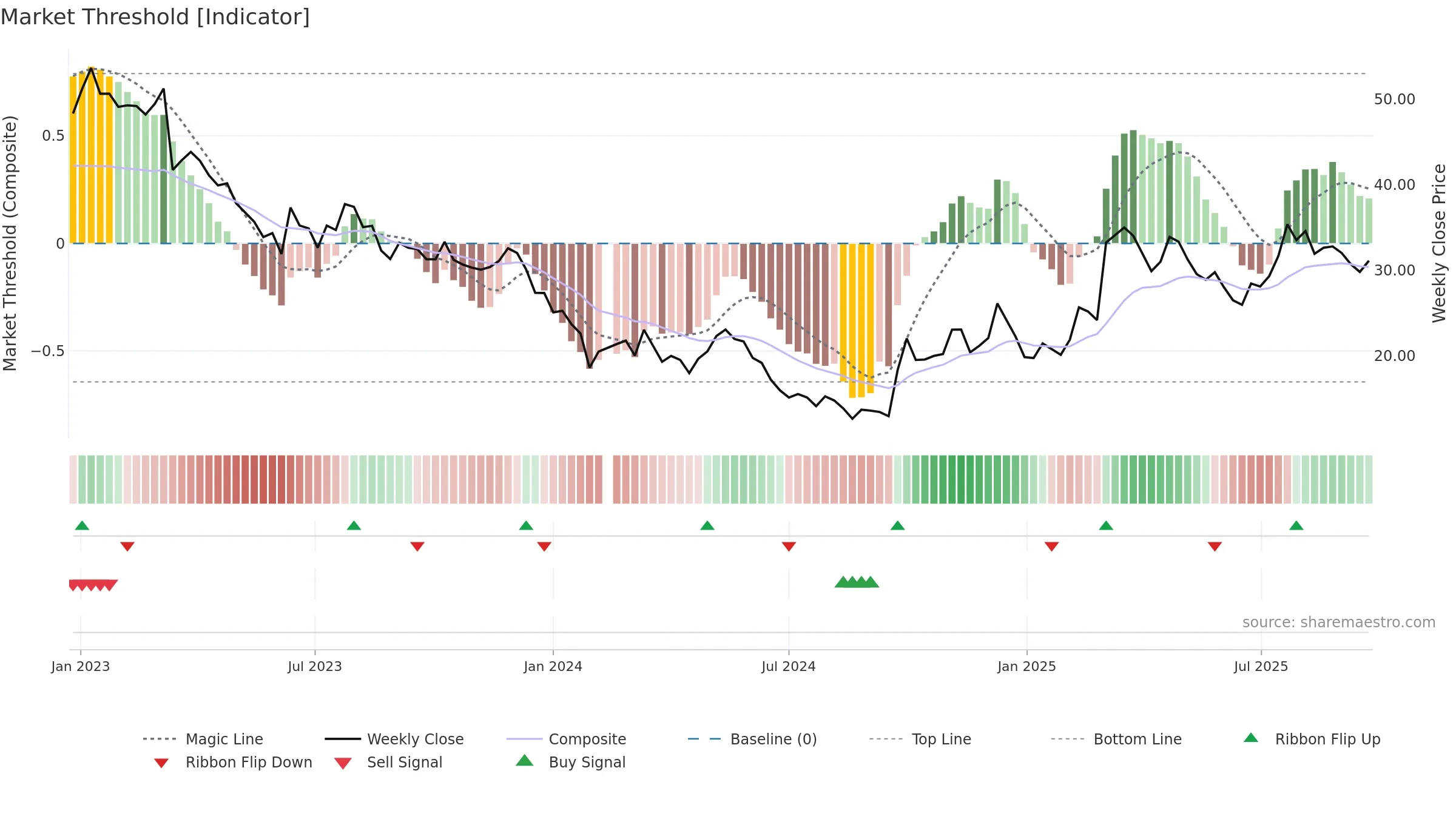Click the Jan 2025 x-axis label
The image size is (1456, 819).
coord(1027,667)
